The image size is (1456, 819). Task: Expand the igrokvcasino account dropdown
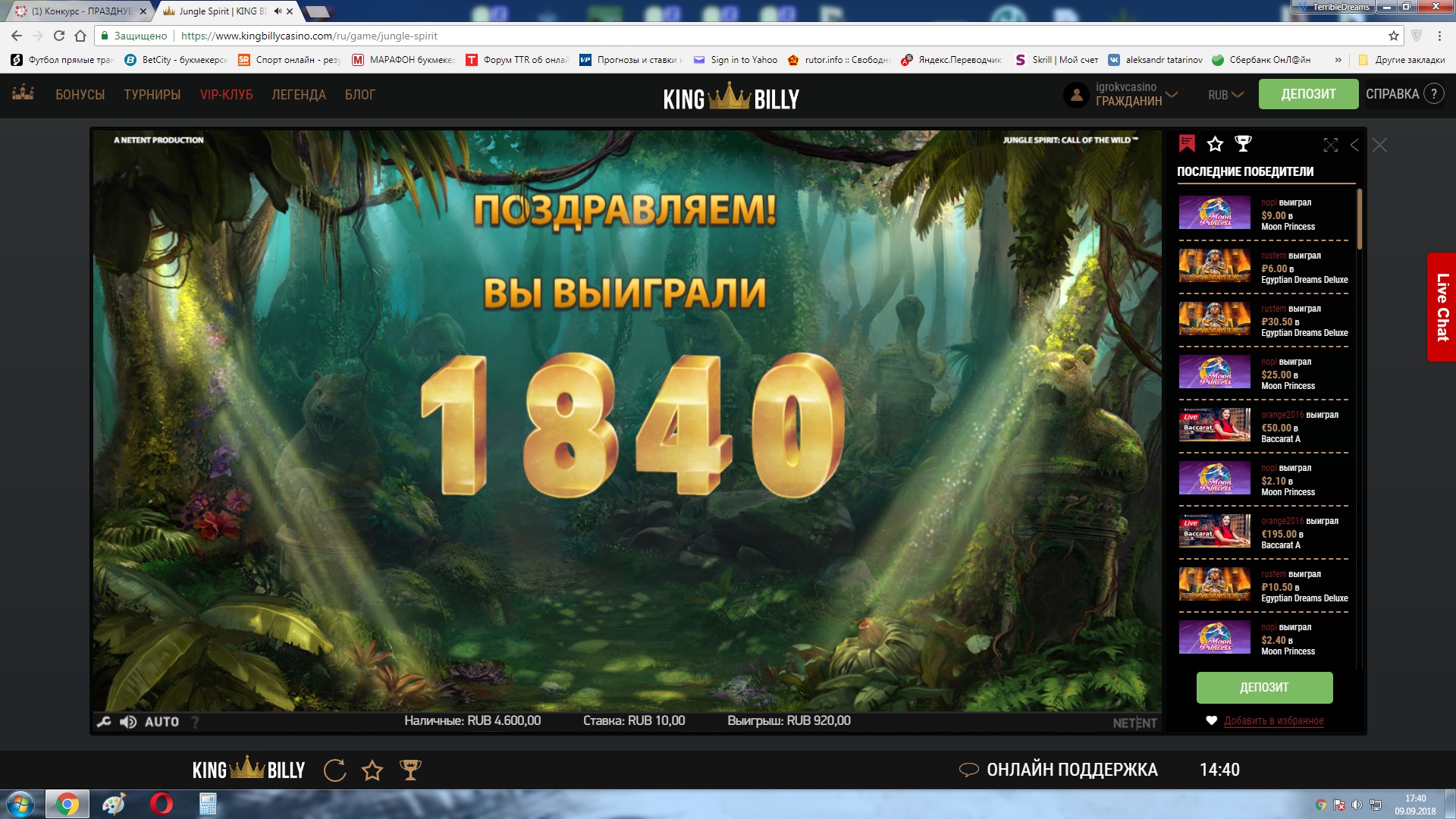click(1135, 94)
